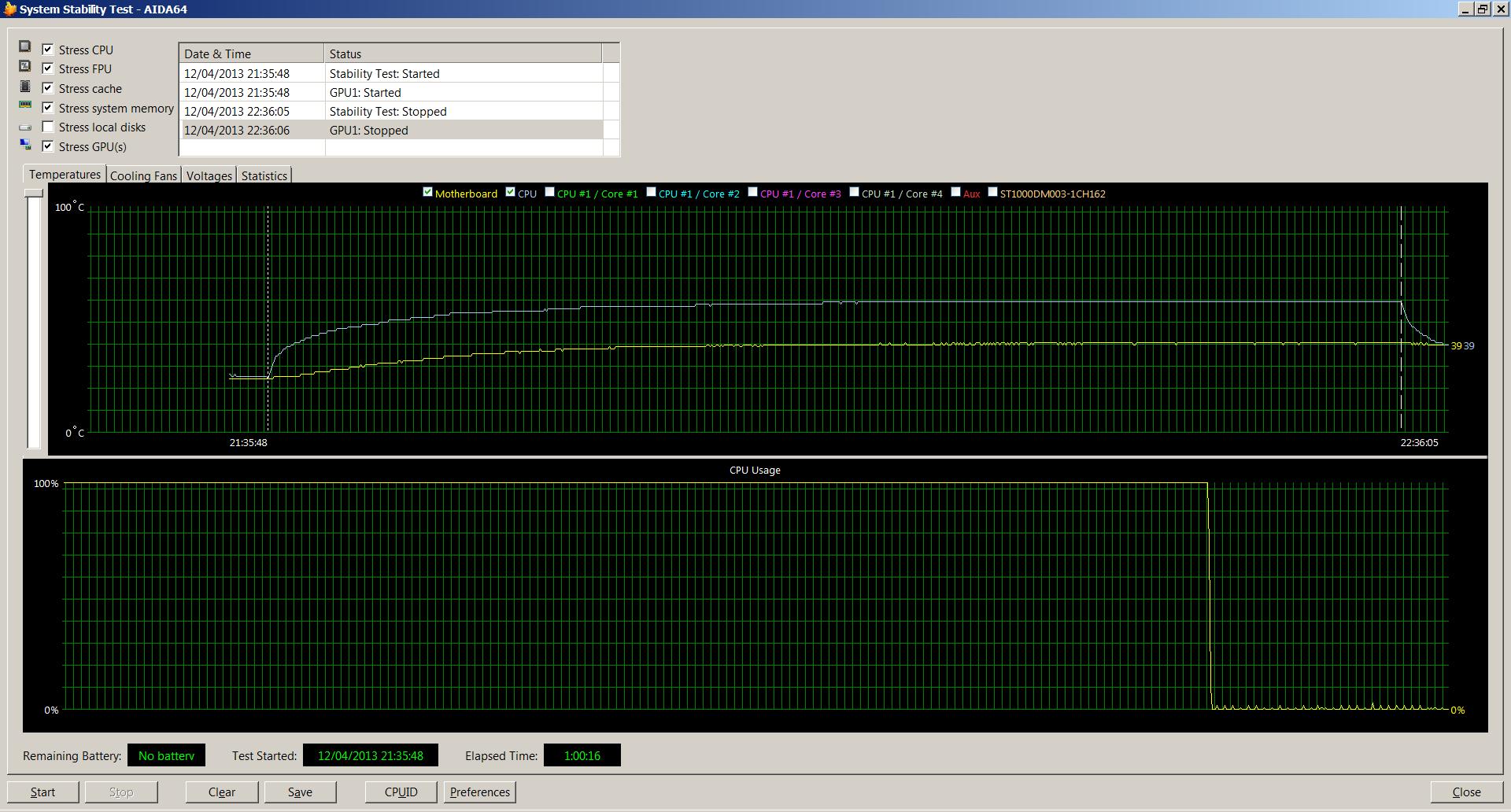This screenshot has width=1511, height=812.
Task: Click the cache chip icon beside Stress cache
Action: tap(25, 87)
